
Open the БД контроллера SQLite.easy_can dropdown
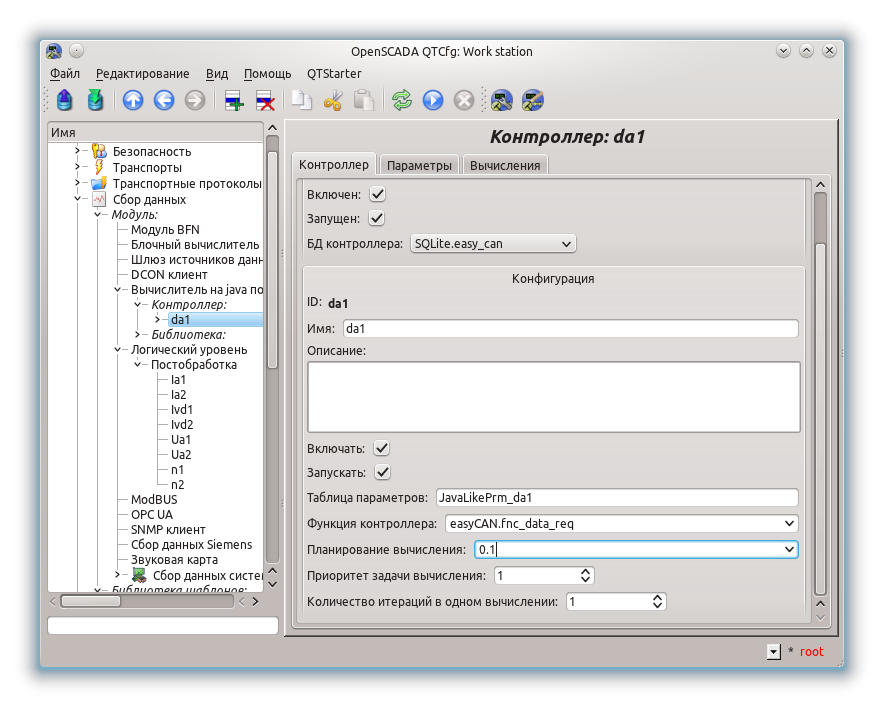[x=493, y=243]
